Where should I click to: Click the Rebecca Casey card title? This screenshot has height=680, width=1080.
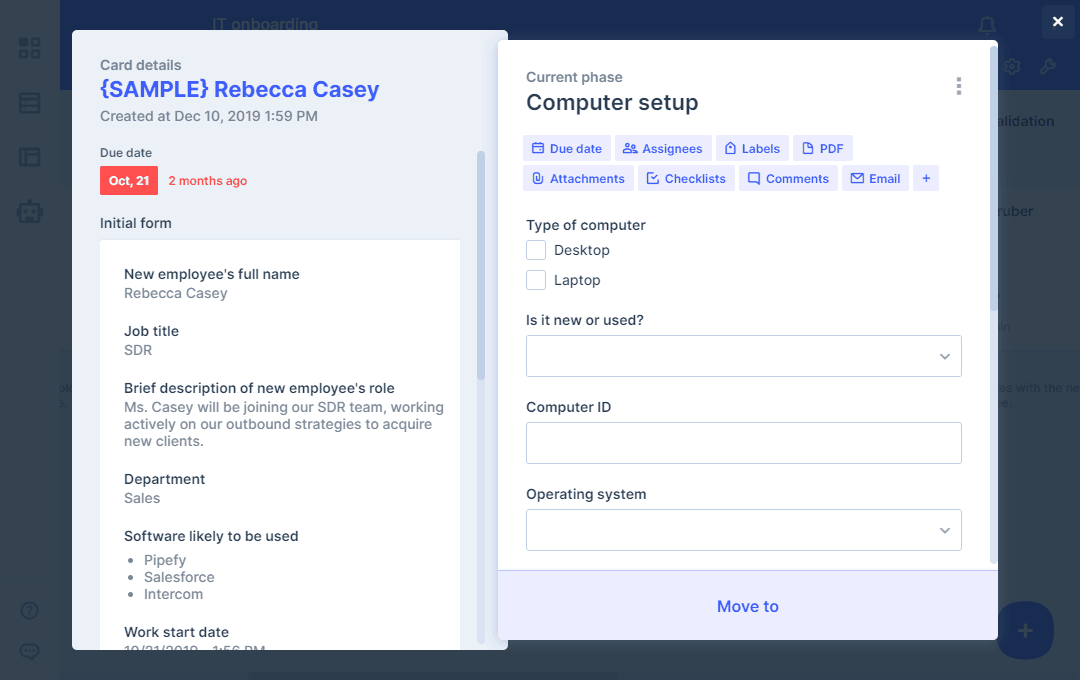coord(240,89)
